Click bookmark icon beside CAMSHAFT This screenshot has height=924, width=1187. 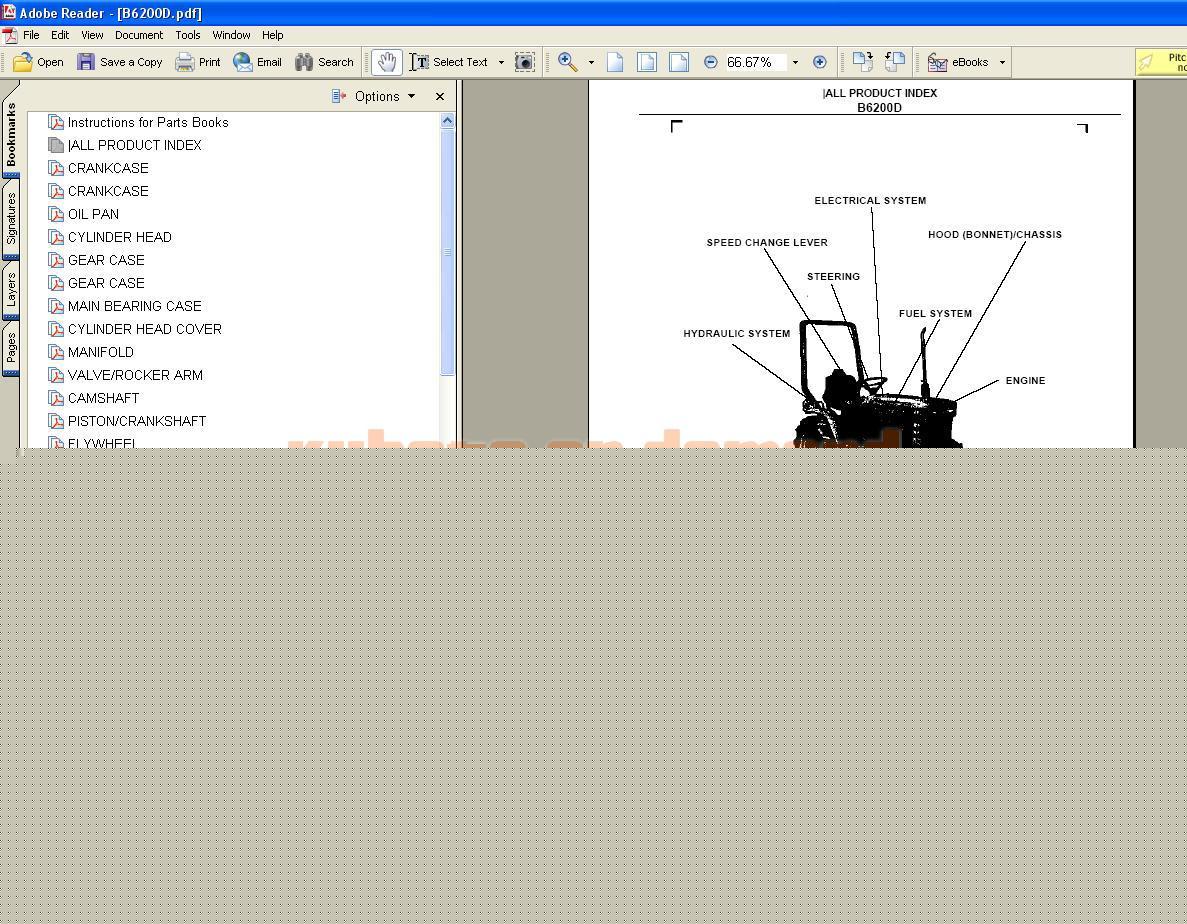coord(56,398)
